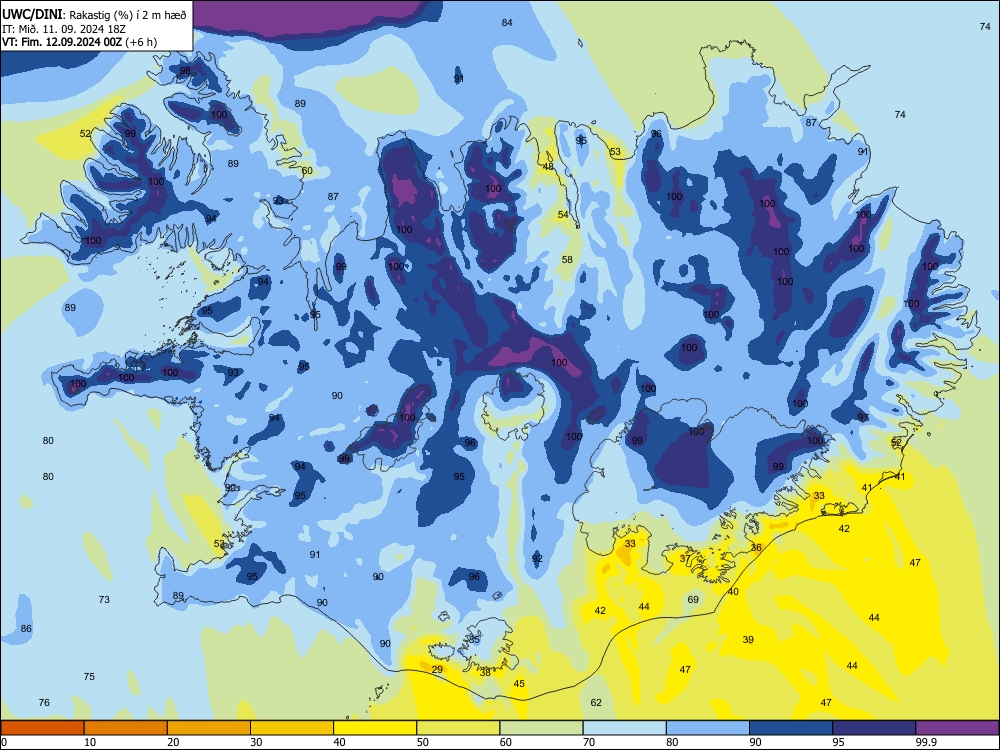Click the legend tick label '70'
This screenshot has height=750, width=1000.
tap(589, 742)
